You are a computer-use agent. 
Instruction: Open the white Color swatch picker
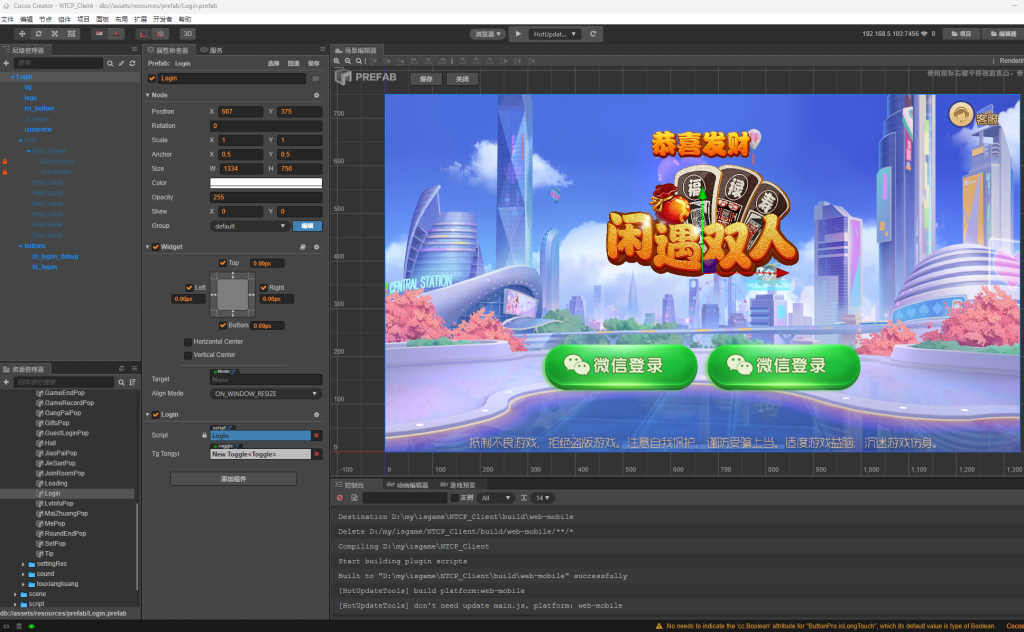point(266,183)
